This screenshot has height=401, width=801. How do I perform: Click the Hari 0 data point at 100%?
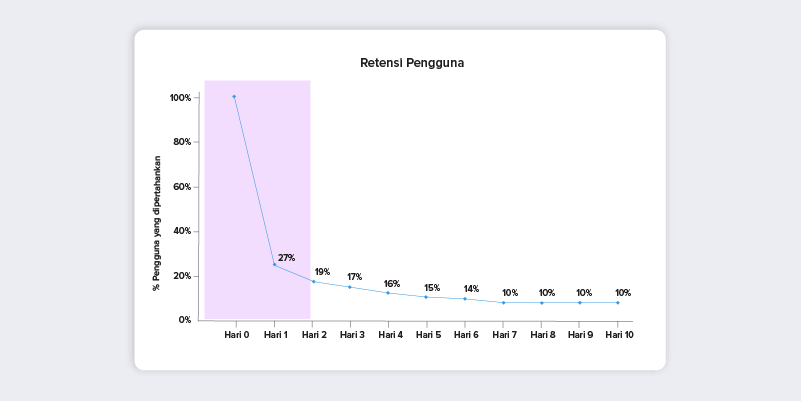pos(234,97)
